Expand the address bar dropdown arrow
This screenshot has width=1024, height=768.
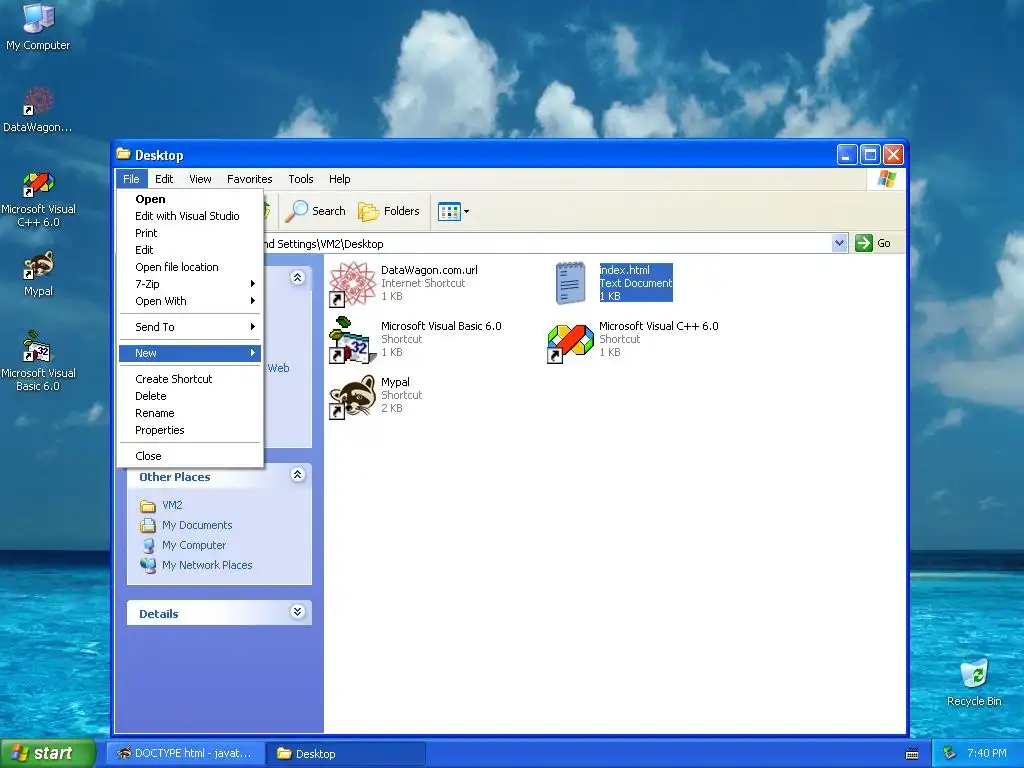pyautogui.click(x=839, y=243)
